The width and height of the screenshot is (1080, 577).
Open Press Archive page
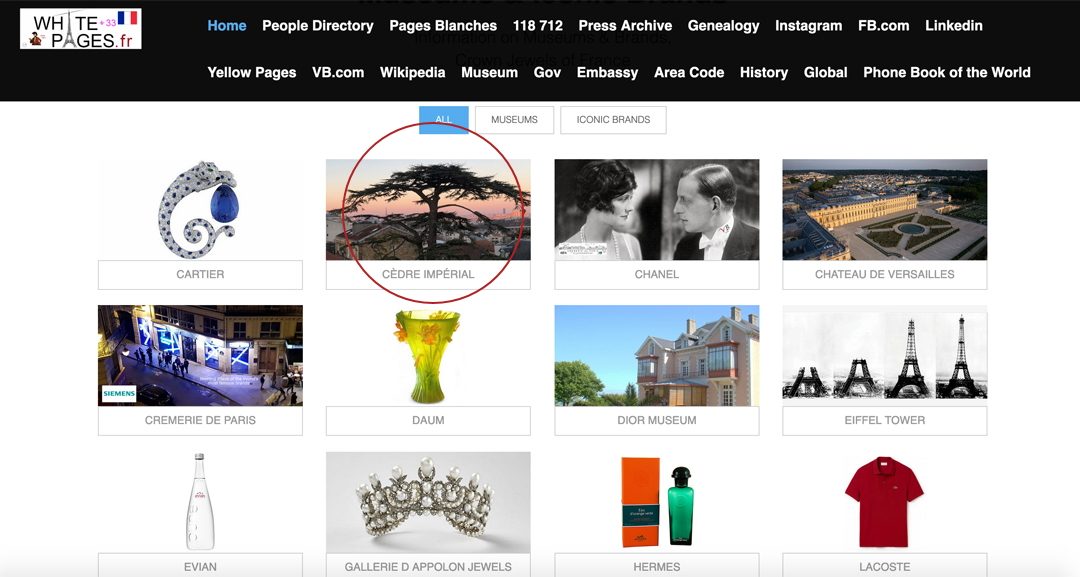pos(625,25)
